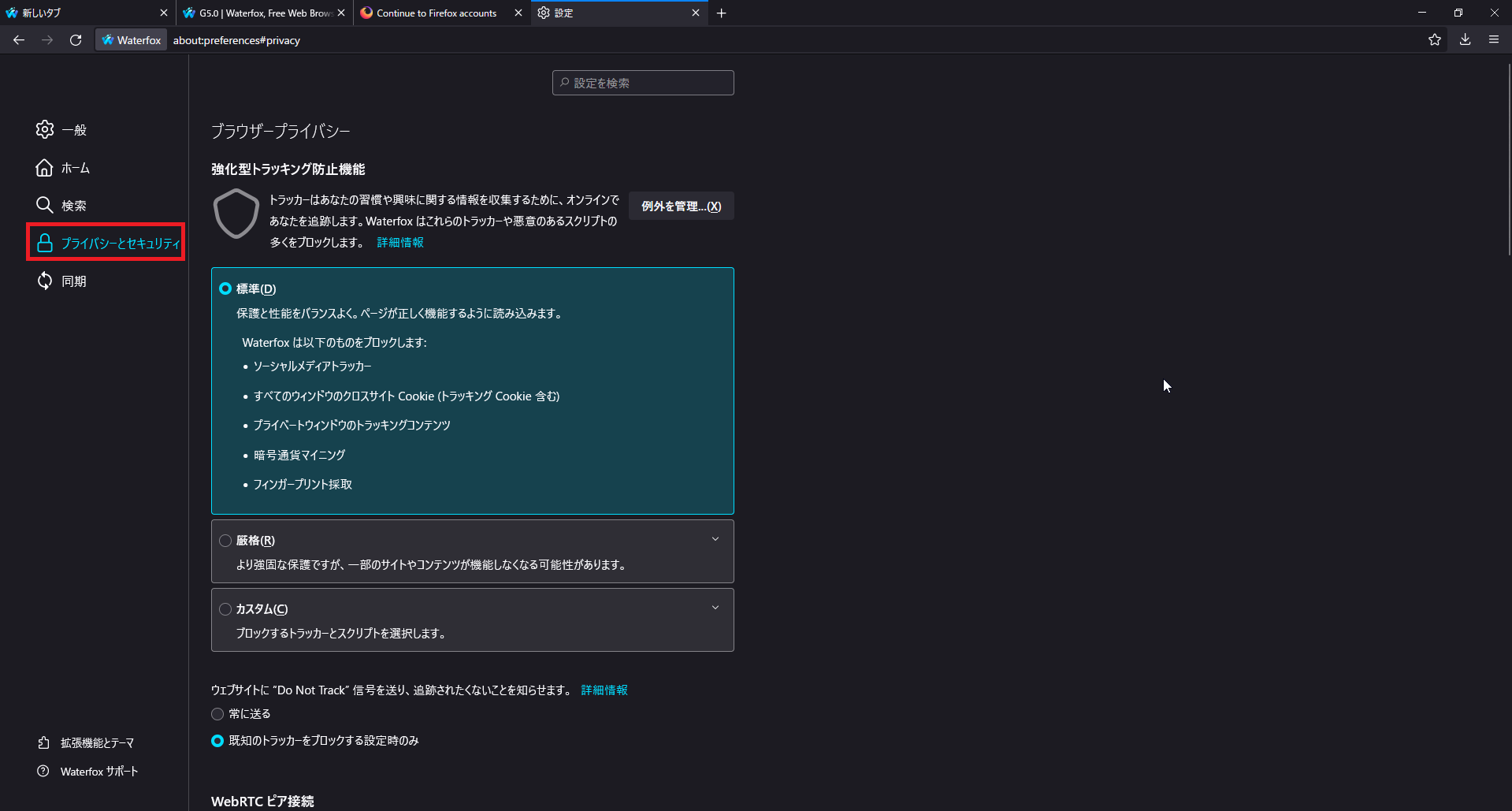The image size is (1512, 811).
Task: Click the Waterfox identity icon in address bar
Action: 131,40
